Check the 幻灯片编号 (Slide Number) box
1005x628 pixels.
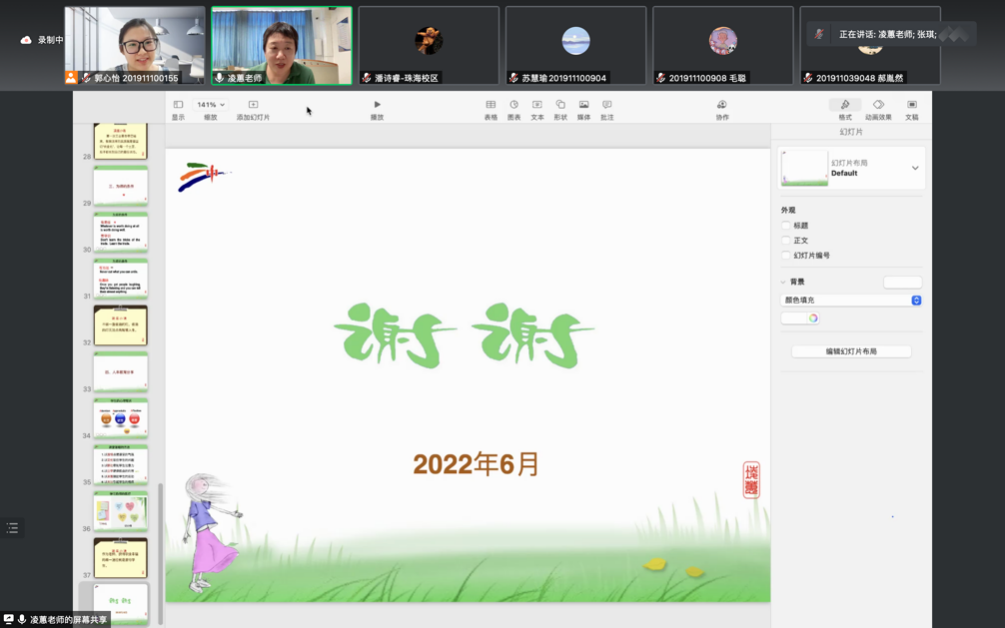[x=786, y=256]
